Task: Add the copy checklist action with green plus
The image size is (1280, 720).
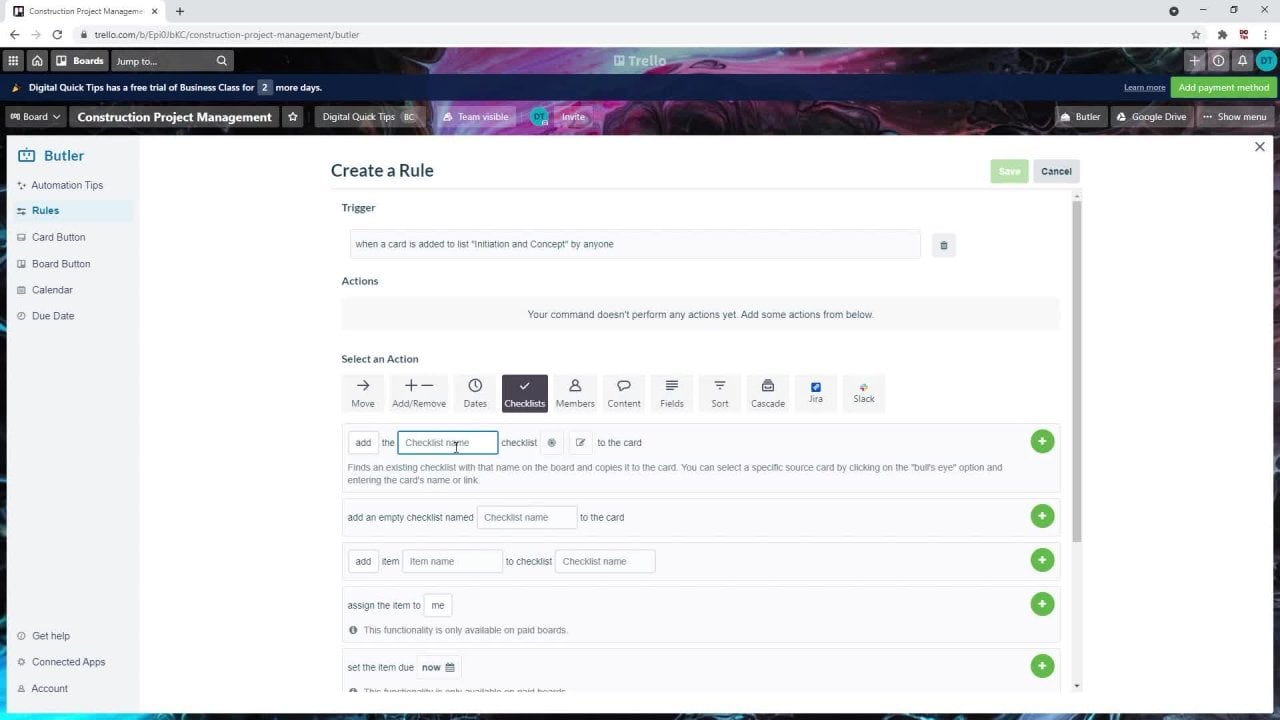Action: [1042, 442]
